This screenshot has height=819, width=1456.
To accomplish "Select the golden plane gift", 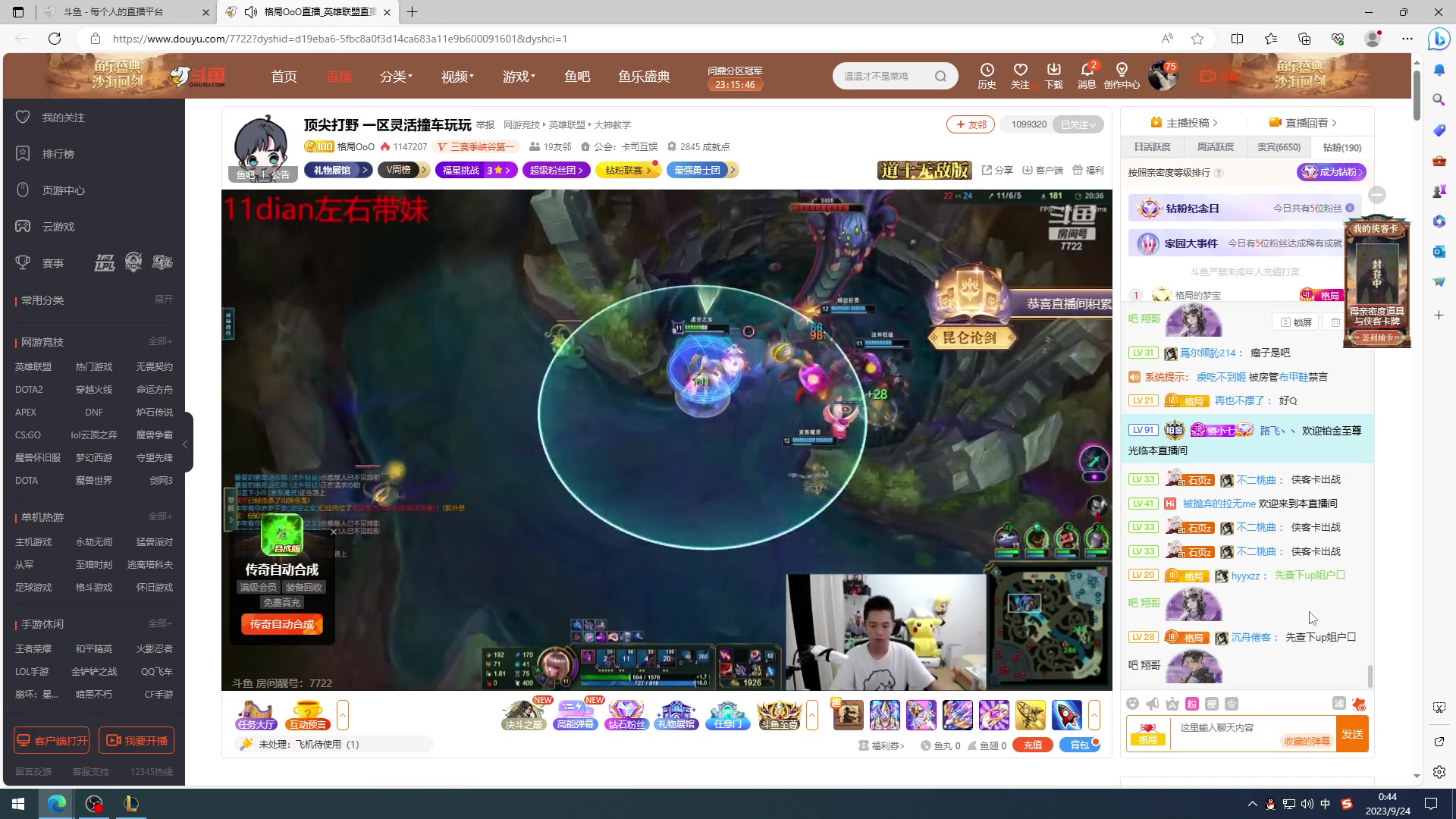I will tap(1030, 714).
